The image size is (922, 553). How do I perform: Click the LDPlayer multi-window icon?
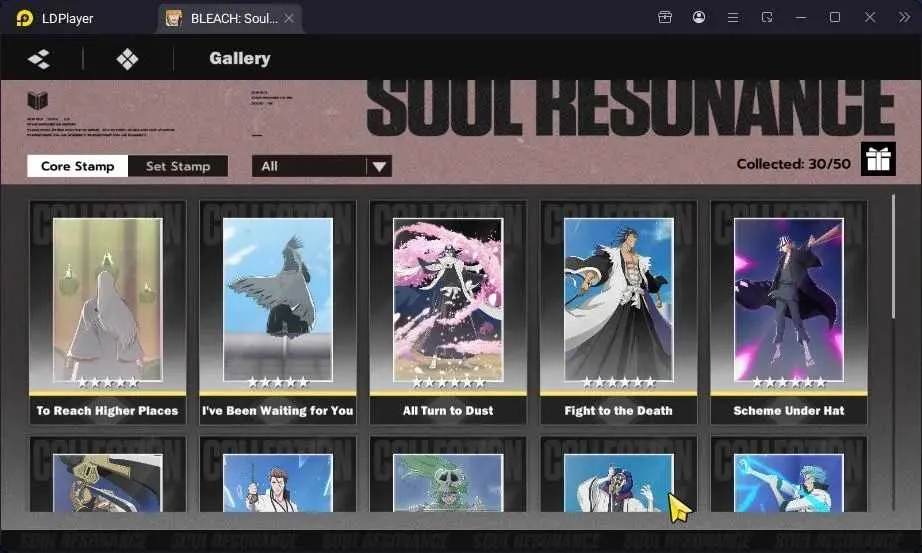(x=767, y=17)
